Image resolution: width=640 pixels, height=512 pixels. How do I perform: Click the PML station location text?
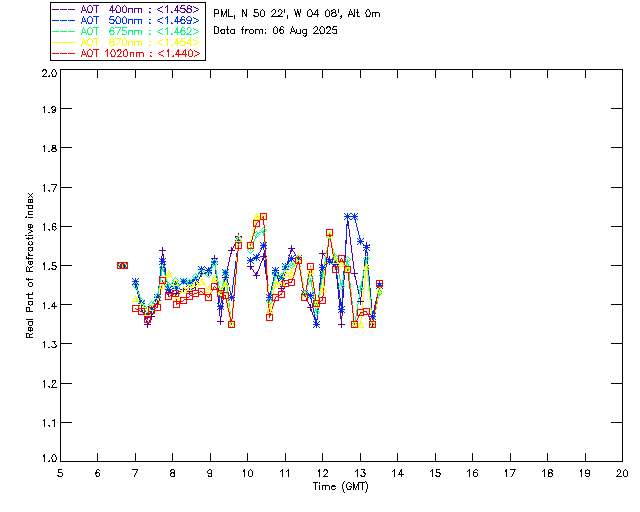(297, 14)
